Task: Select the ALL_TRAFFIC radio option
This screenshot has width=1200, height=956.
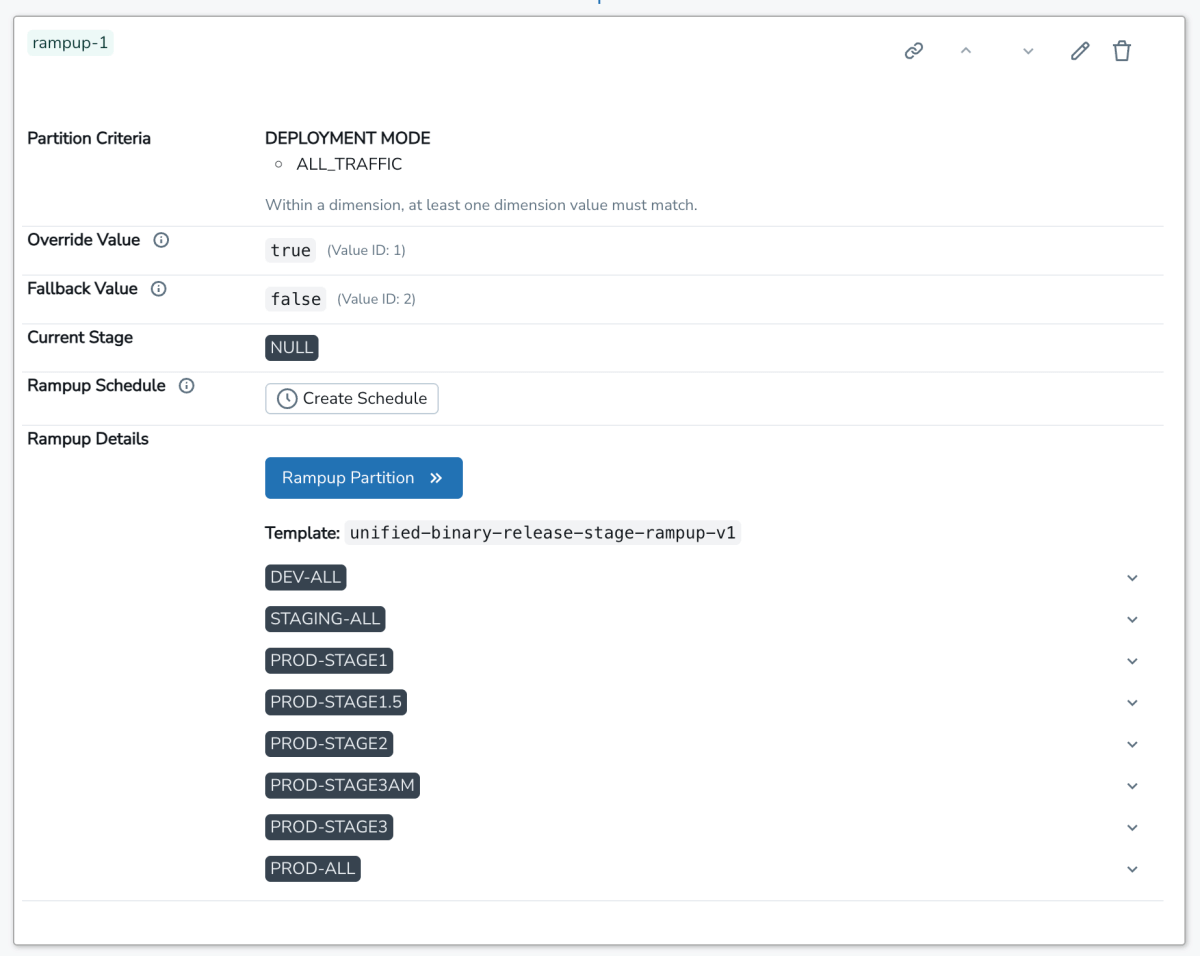Action: 278,163
